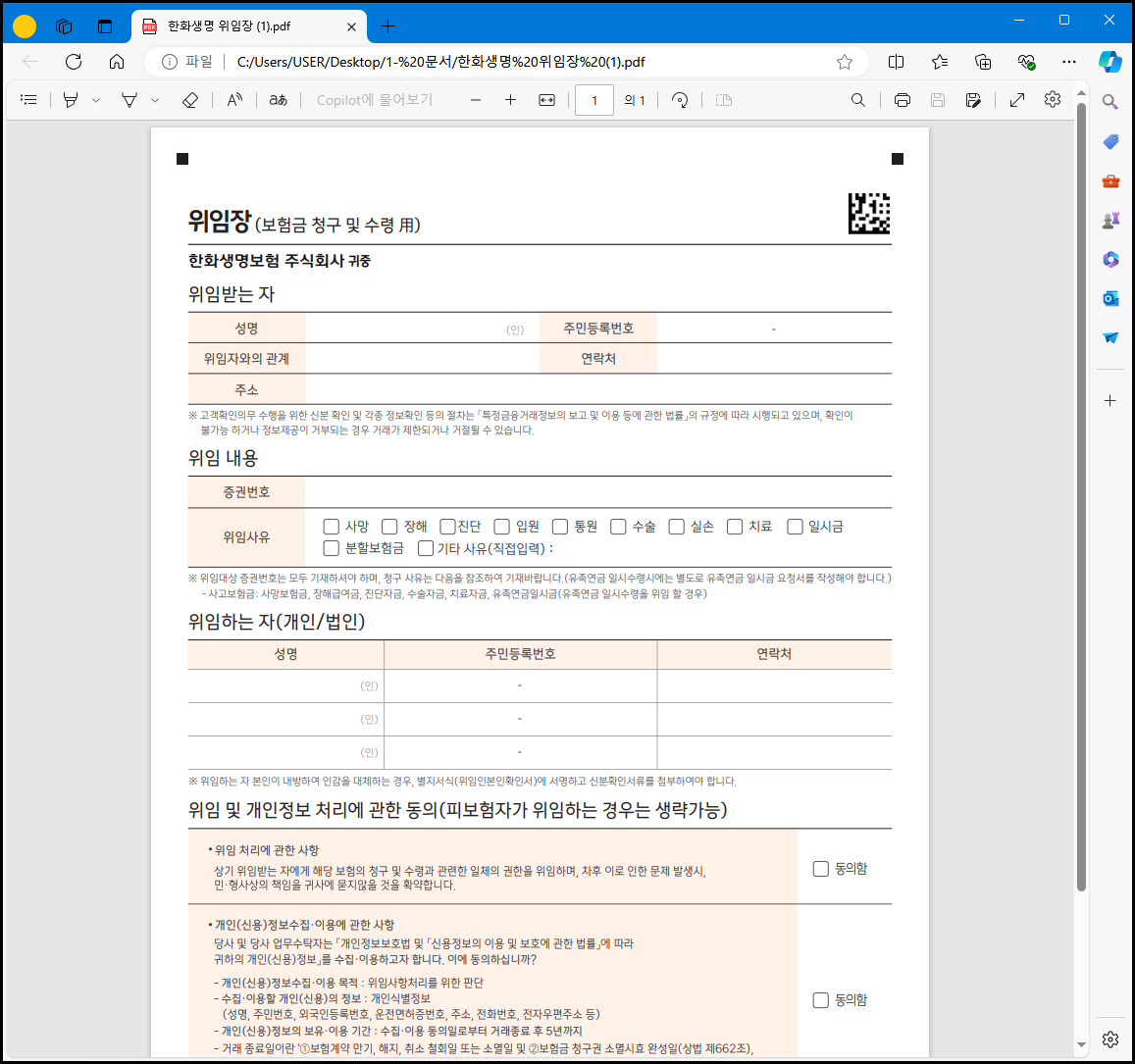
Task: Enter full screen PDF view
Action: pyautogui.click(x=1017, y=100)
